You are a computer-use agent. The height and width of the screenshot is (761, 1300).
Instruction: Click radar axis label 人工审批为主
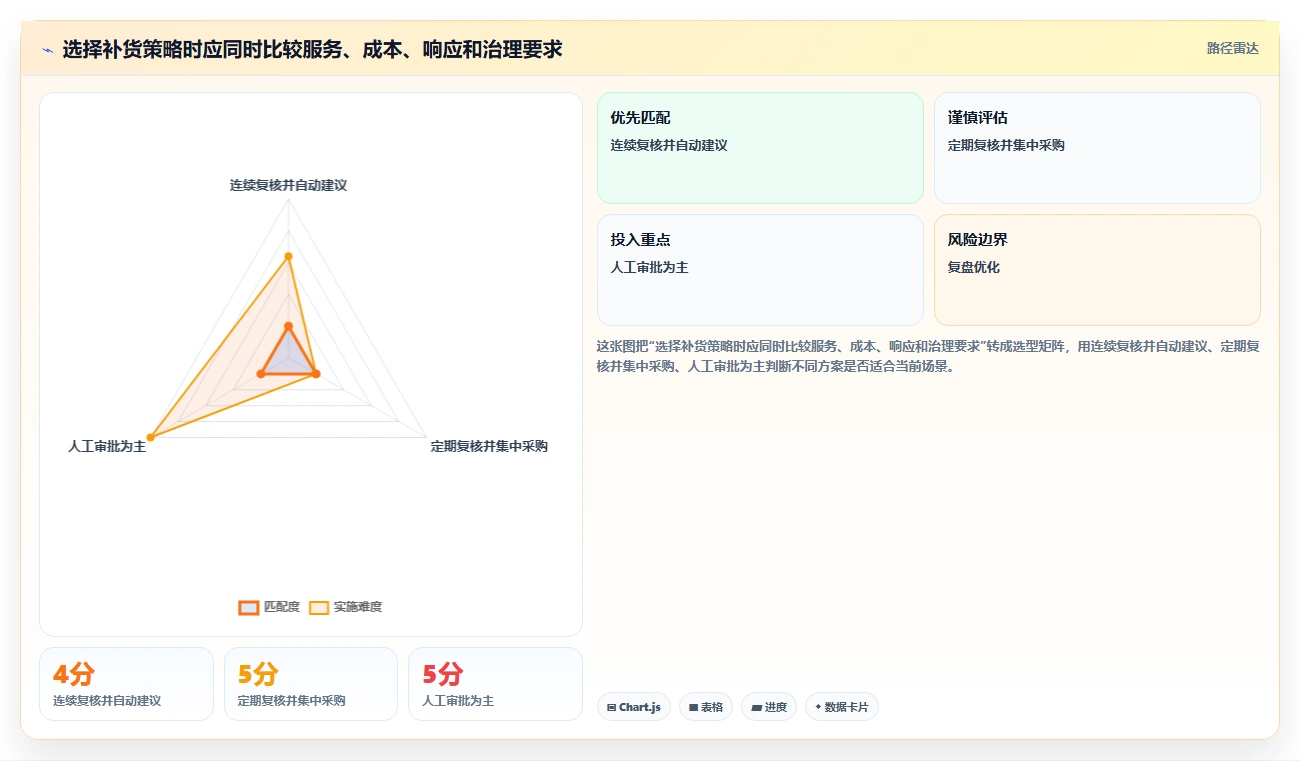107,446
